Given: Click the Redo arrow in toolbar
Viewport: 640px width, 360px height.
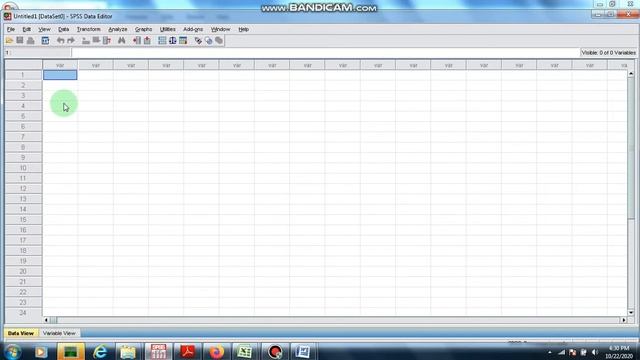Looking at the screenshot, I should point(71,40).
